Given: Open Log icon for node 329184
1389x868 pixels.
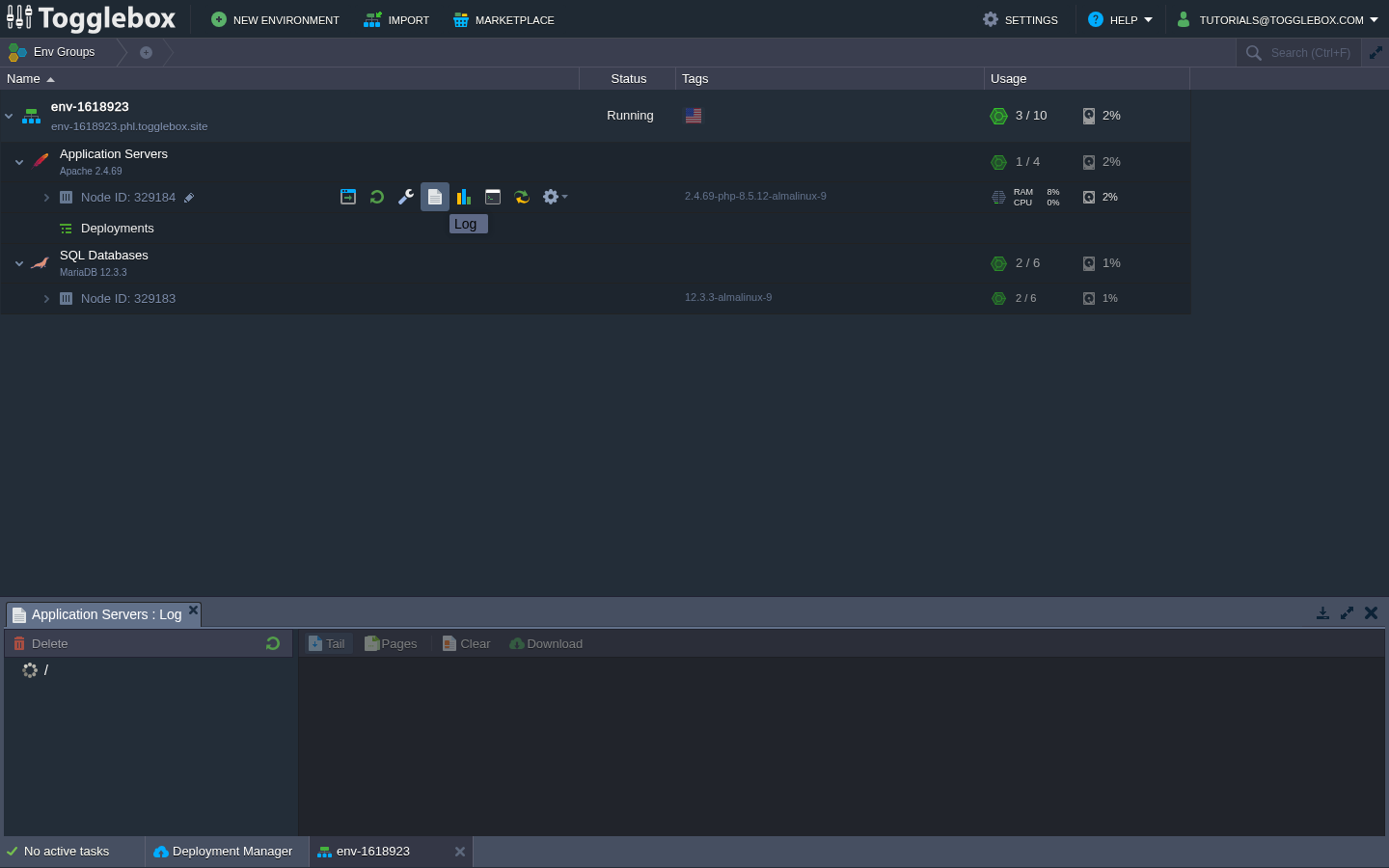Looking at the screenshot, I should coord(435,197).
